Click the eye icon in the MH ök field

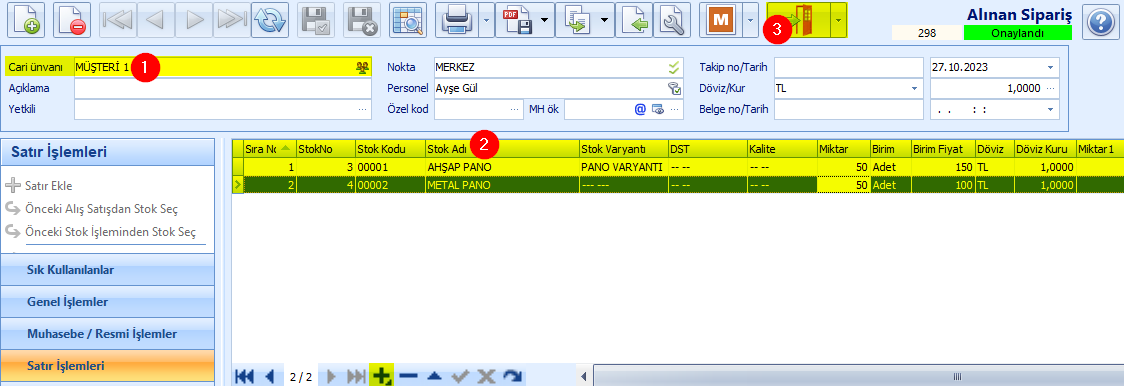click(x=658, y=109)
